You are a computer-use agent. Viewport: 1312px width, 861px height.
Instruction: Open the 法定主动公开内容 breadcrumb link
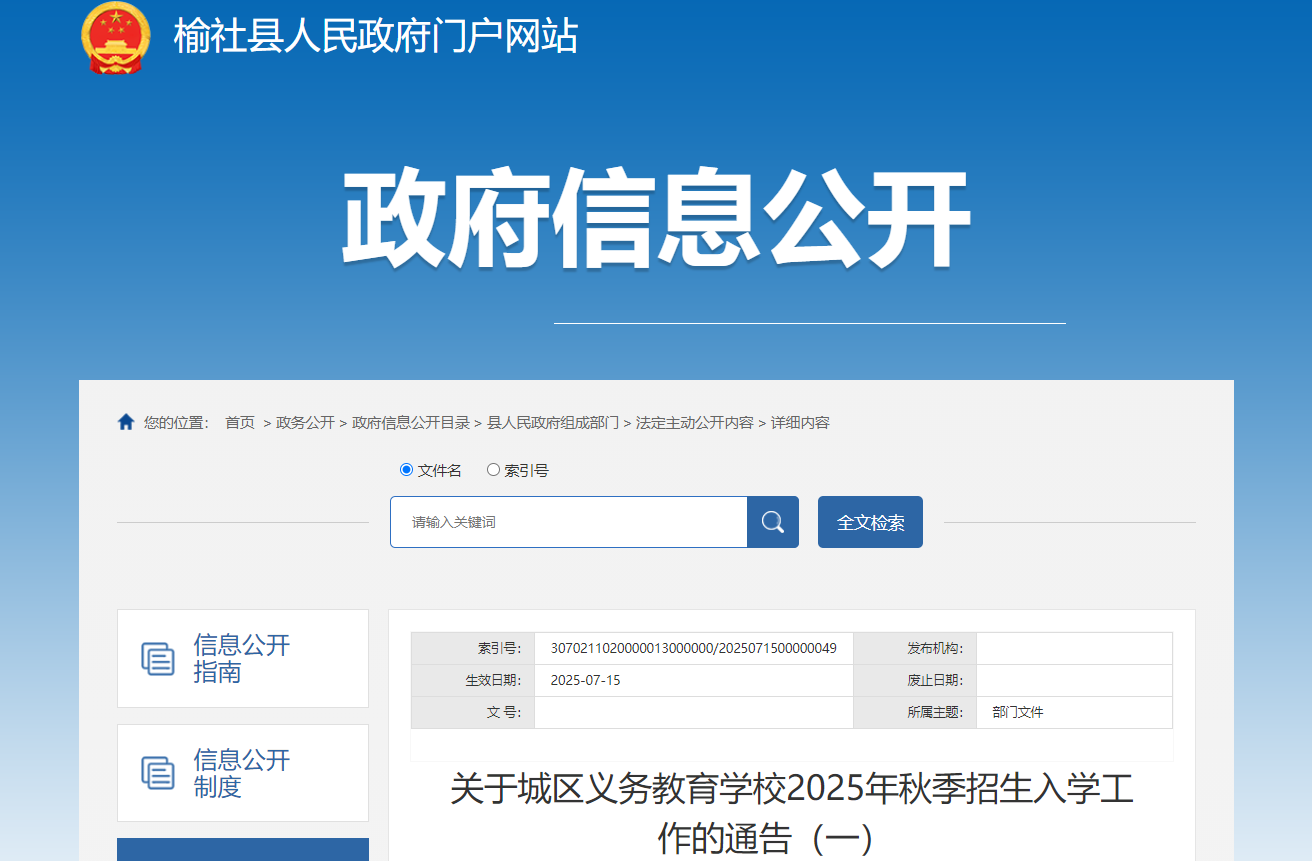[695, 423]
